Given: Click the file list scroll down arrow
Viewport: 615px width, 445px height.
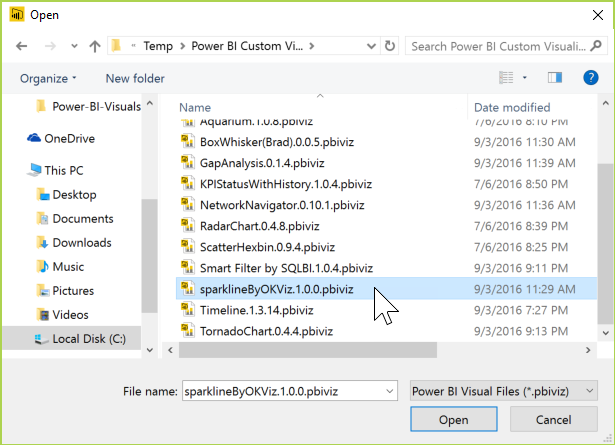Looking at the screenshot, I should pyautogui.click(x=605, y=333).
